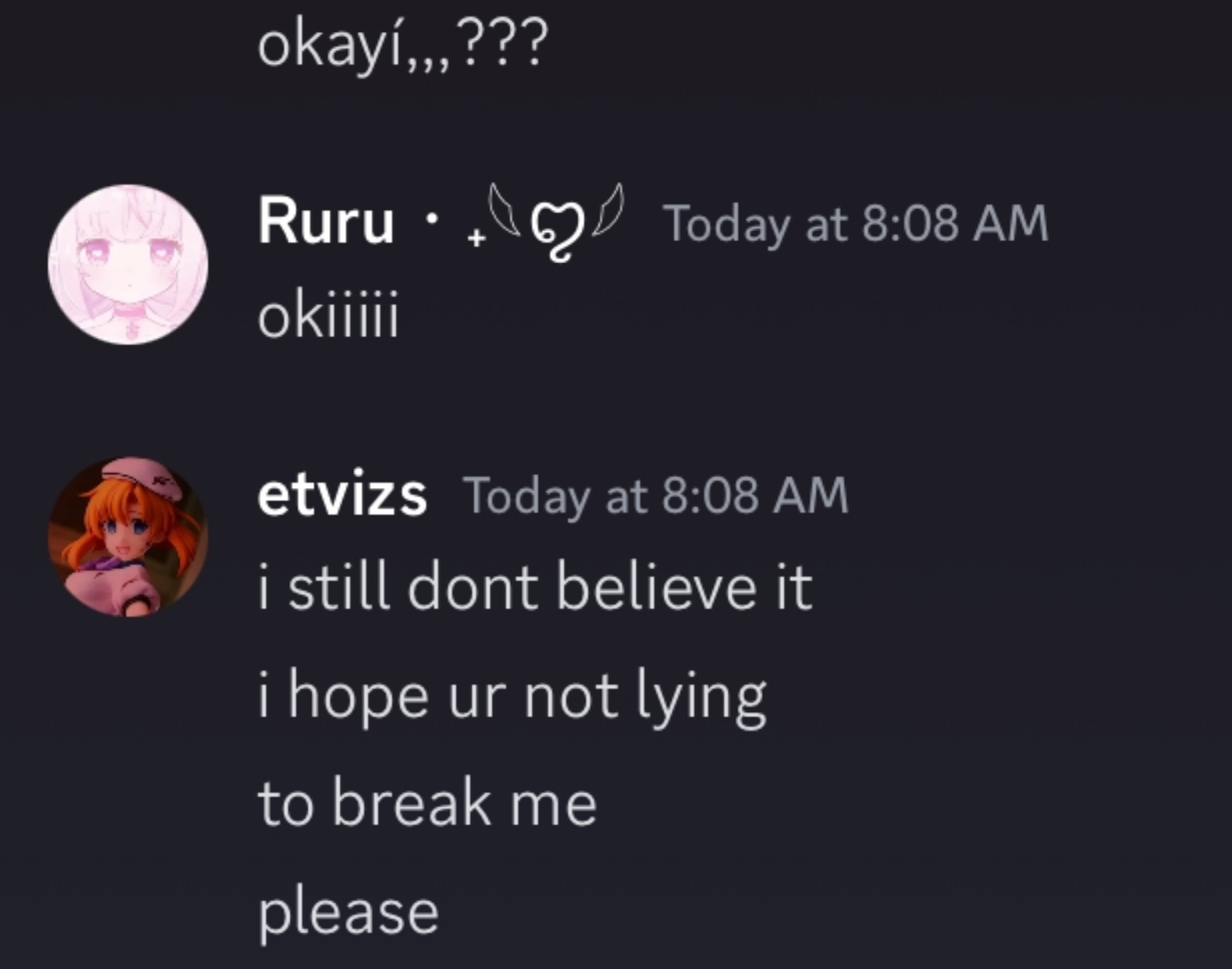This screenshot has width=1232, height=969.
Task: Click Ruru's message timestamp
Action: click(855, 224)
